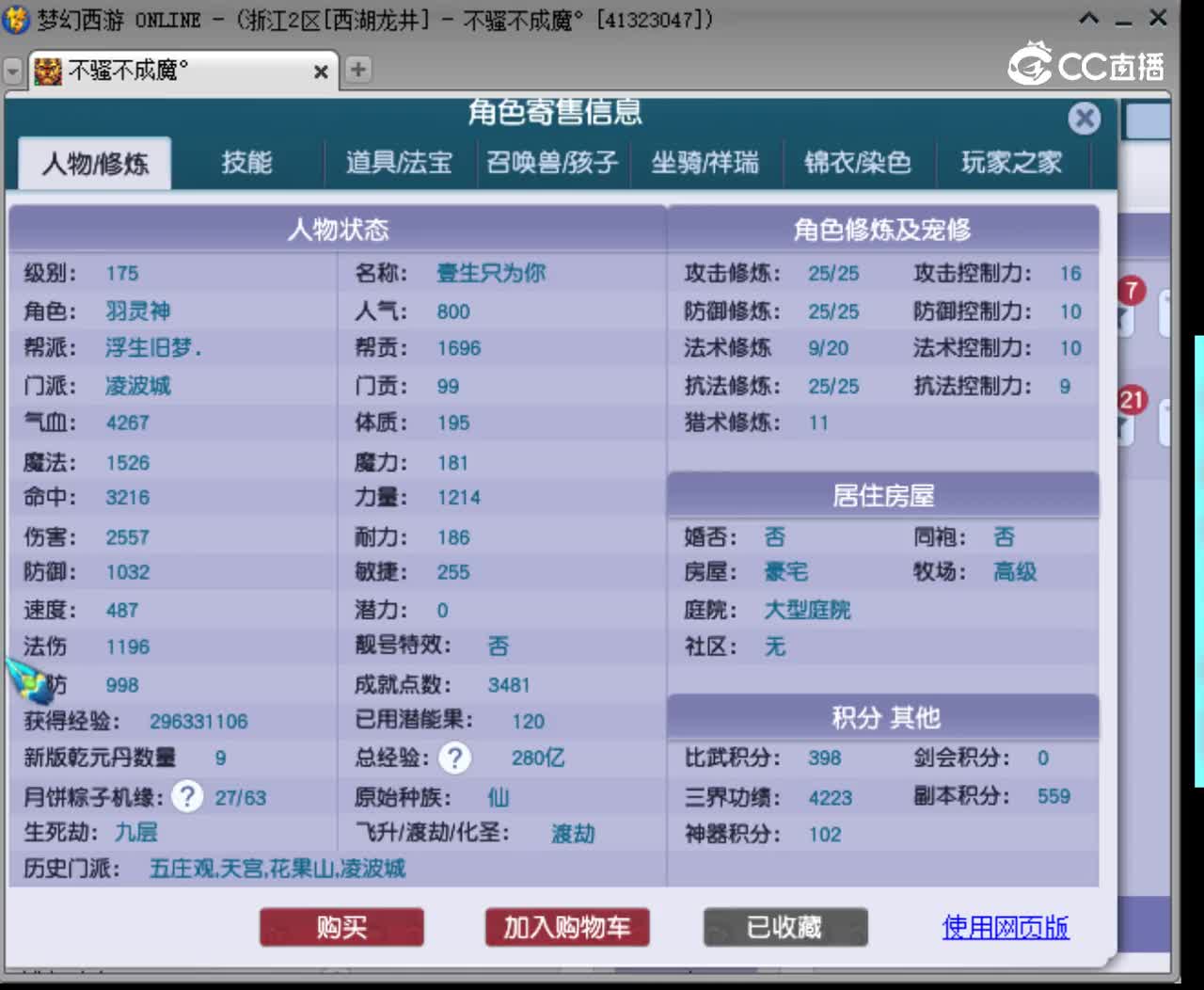
Task: Click 庭院 value 大型庭院
Action: point(807,611)
